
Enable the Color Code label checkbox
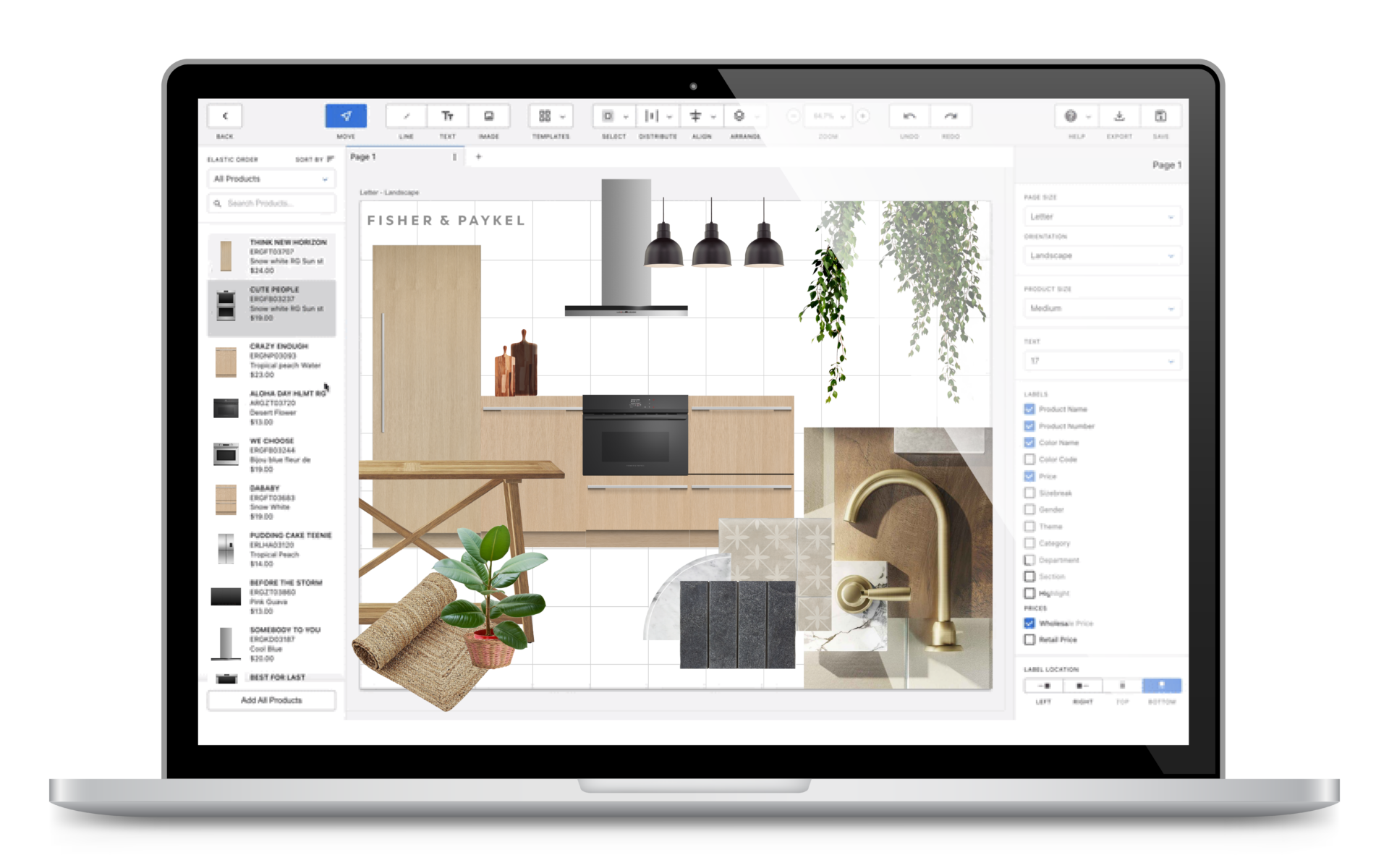tap(1029, 459)
